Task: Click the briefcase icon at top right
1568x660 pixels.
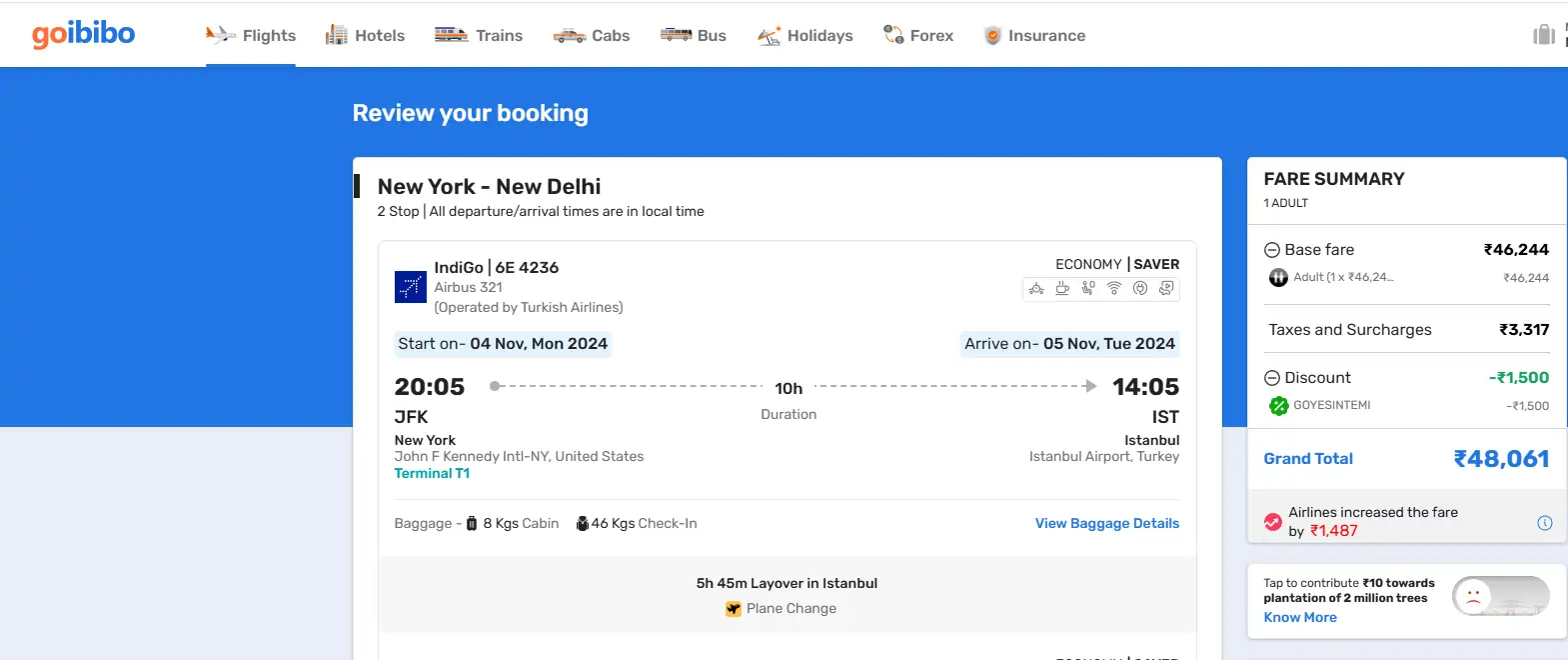Action: click(1544, 33)
